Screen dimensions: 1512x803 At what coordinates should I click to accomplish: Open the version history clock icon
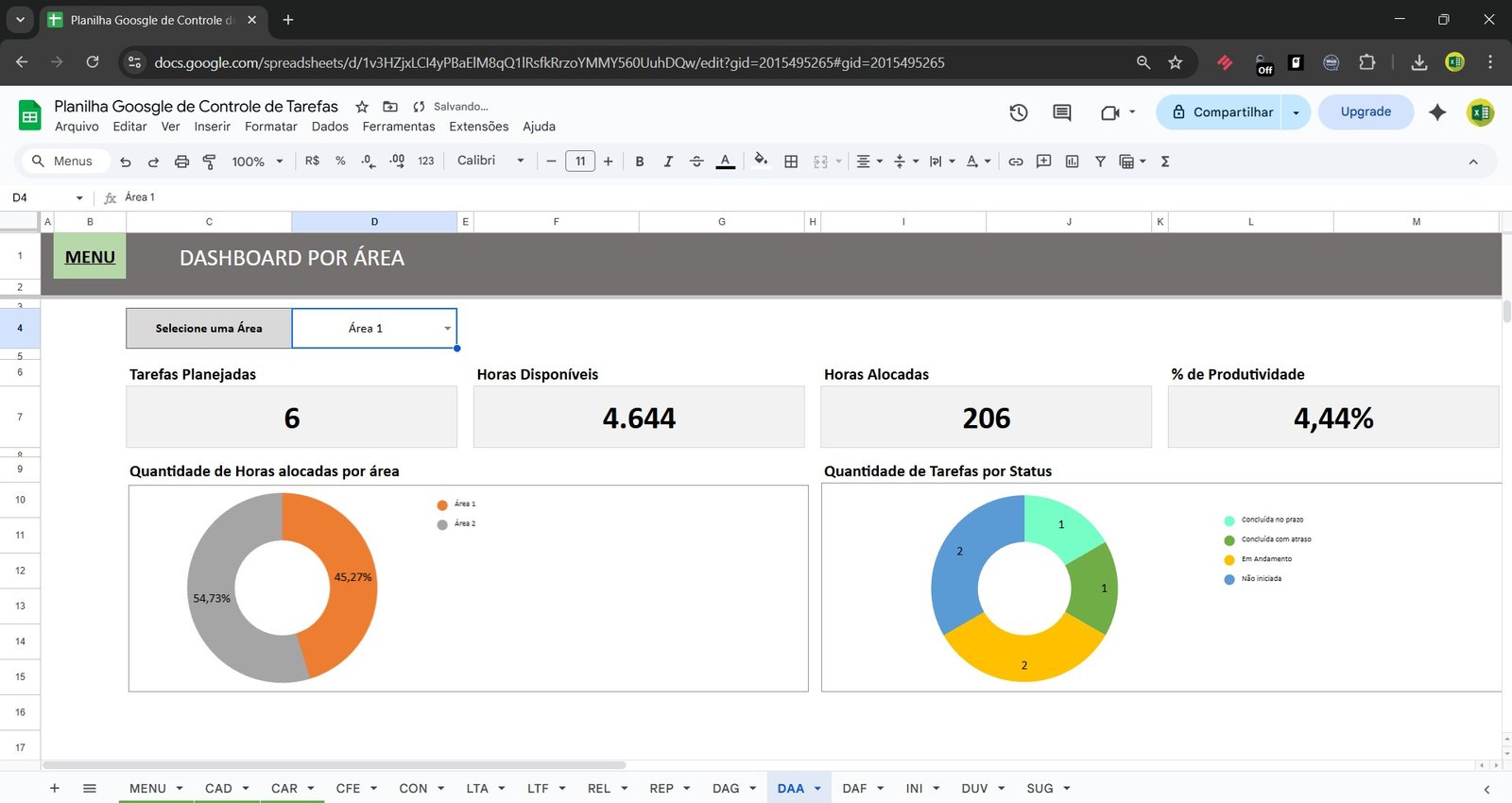[x=1018, y=112]
